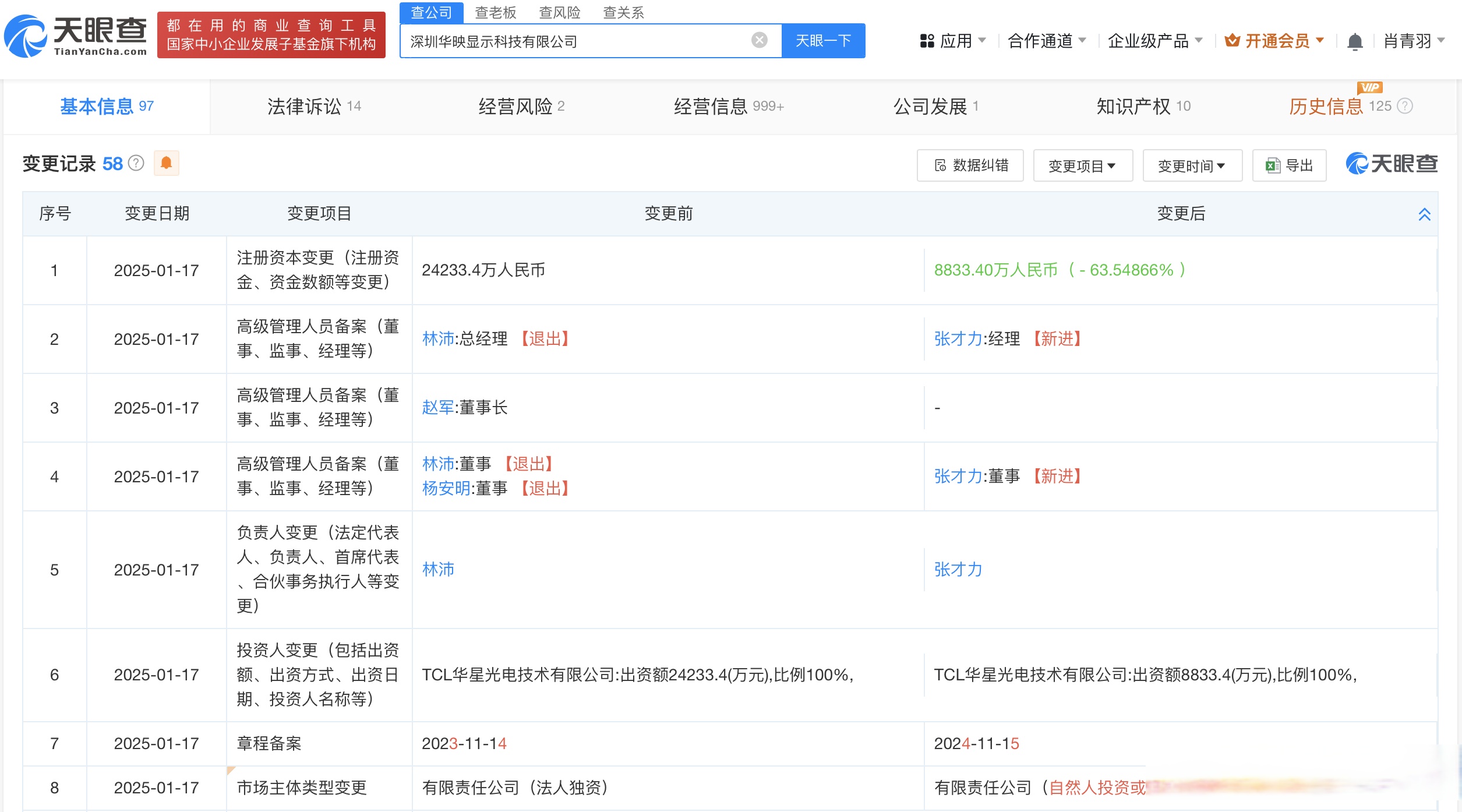Click the question mark beside 变更记录 58
The height and width of the screenshot is (812, 1462).
coord(136,164)
